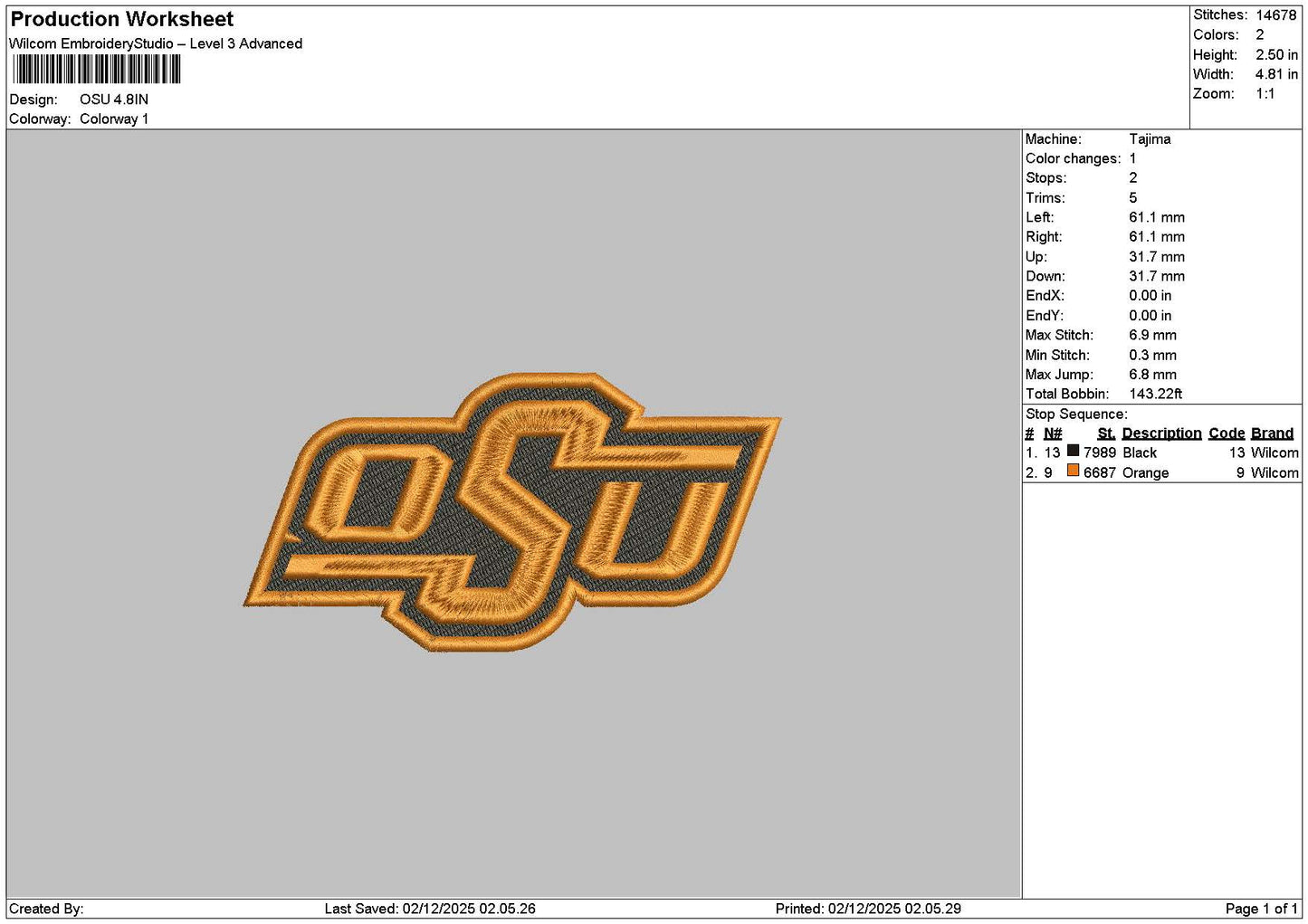Click the 'Min Stitch:' value '0.3 mm'
This screenshot has height=924, width=1308.
coord(1152,356)
